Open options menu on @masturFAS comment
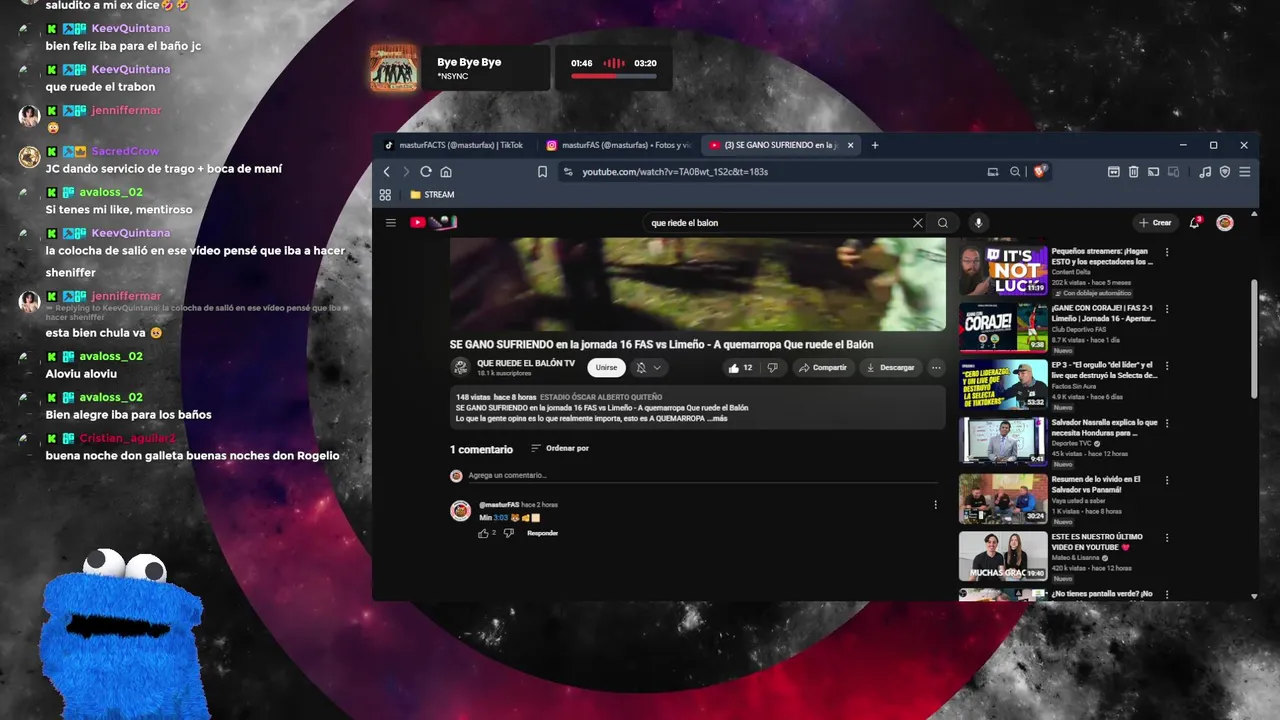The height and width of the screenshot is (720, 1280). point(935,505)
